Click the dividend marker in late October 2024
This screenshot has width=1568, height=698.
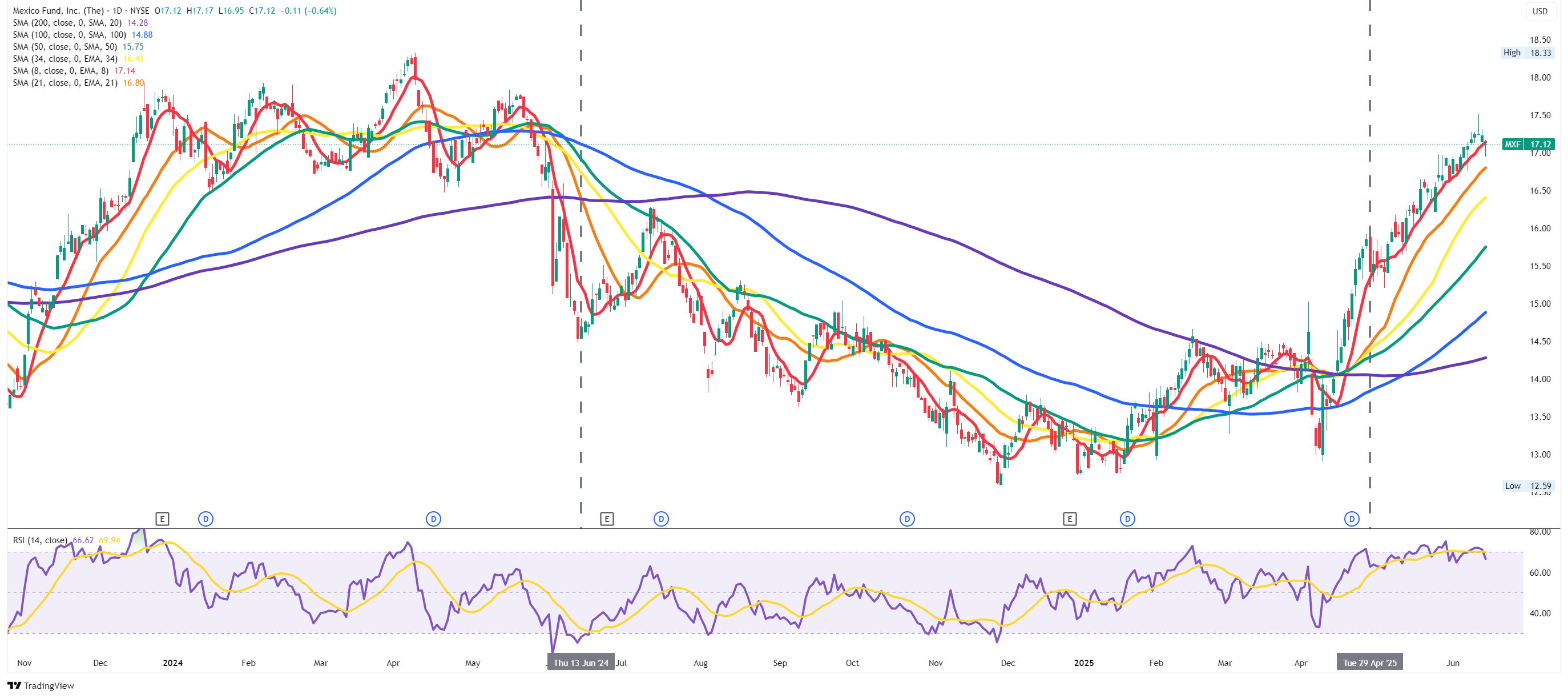pos(907,519)
